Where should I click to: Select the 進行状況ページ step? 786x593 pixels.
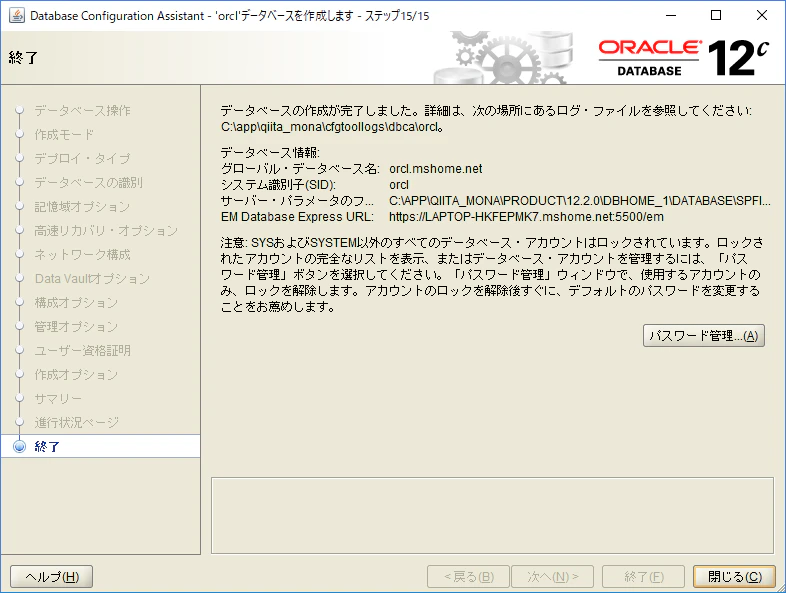tap(77, 423)
